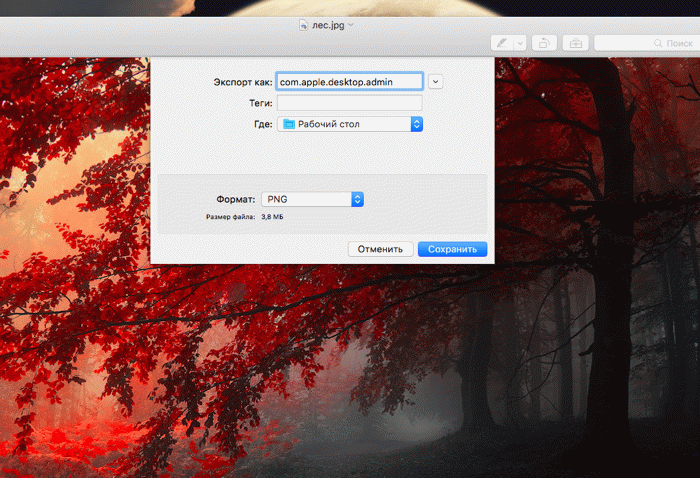The width and height of the screenshot is (700, 478).
Task: Focus the Экспорт как filename field
Action: (350, 82)
